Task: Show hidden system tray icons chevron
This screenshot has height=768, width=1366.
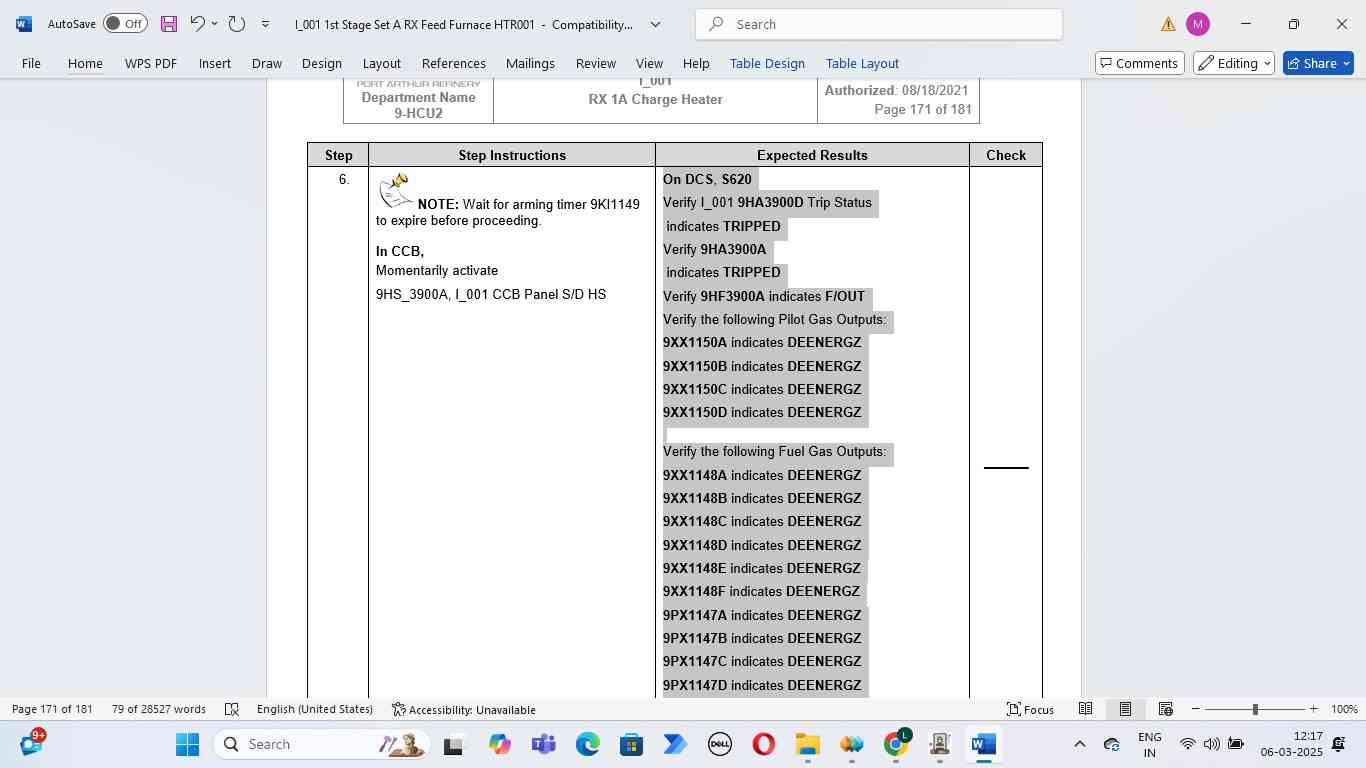Action: click(x=1079, y=744)
